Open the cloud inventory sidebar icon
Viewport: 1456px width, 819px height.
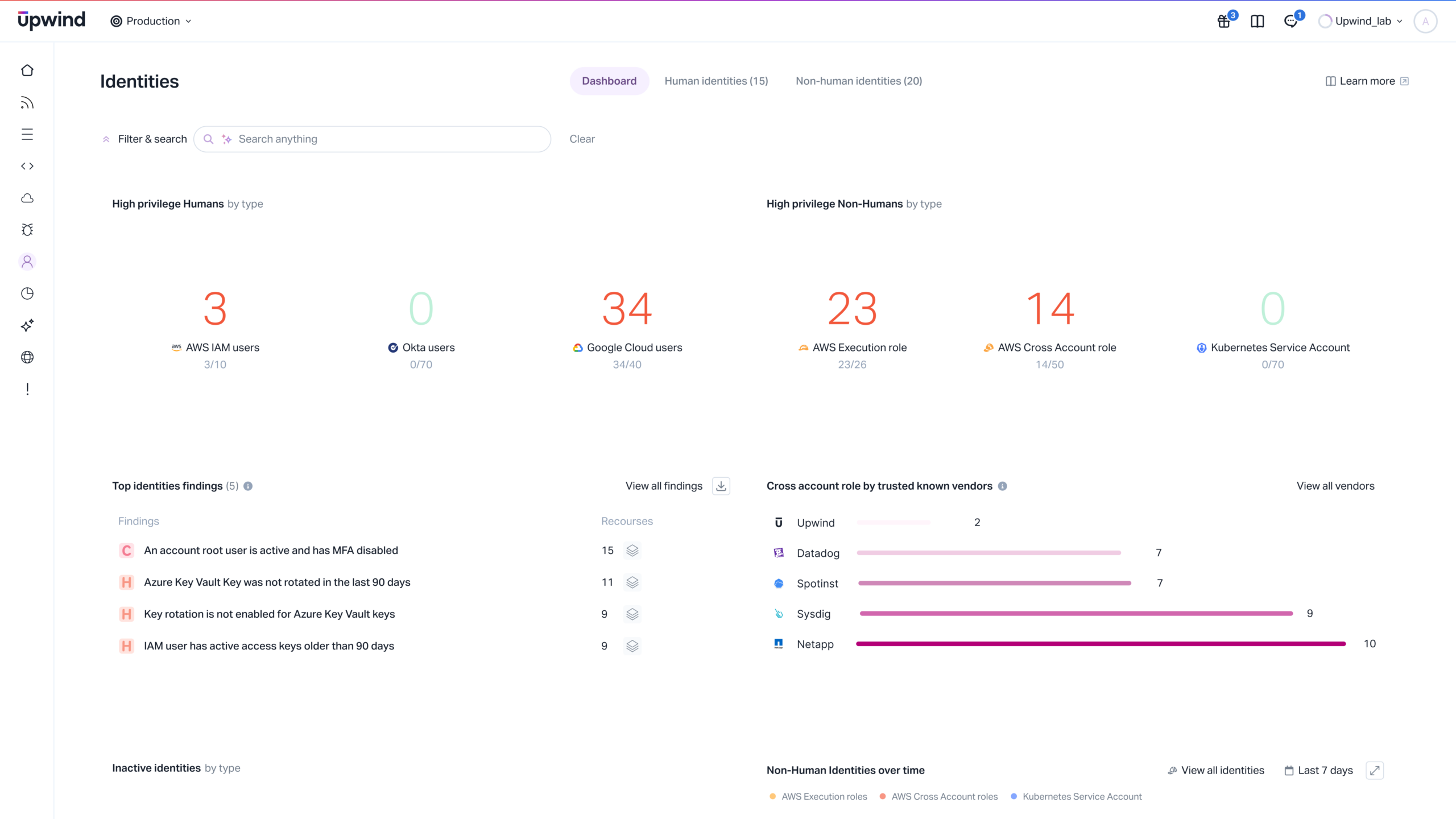click(27, 198)
